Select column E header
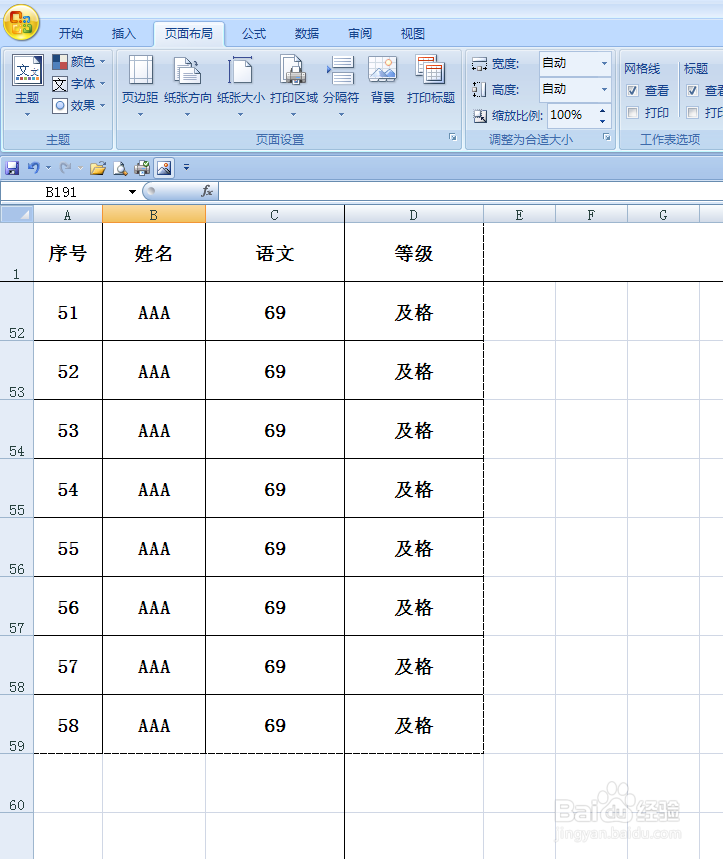This screenshot has width=723, height=859. click(519, 215)
